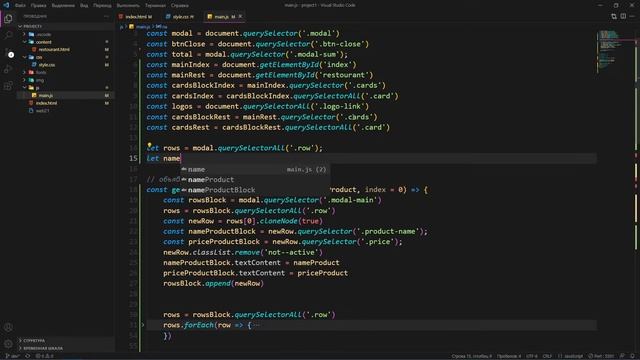Open the Extensions view
The height and width of the screenshot is (360, 640).
pyautogui.click(x=8, y=86)
